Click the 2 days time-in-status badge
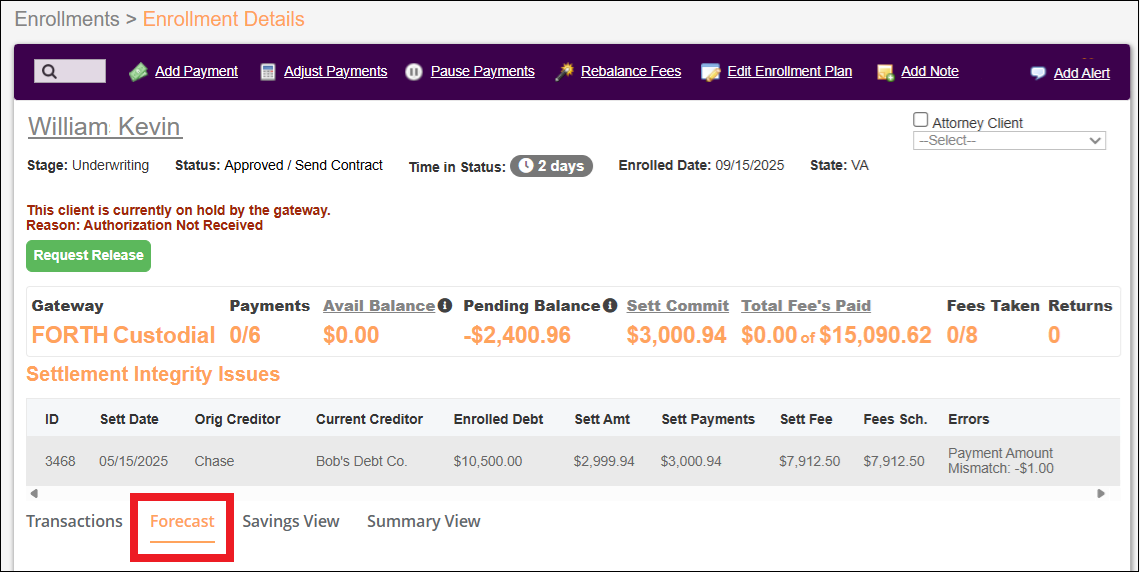 (551, 166)
